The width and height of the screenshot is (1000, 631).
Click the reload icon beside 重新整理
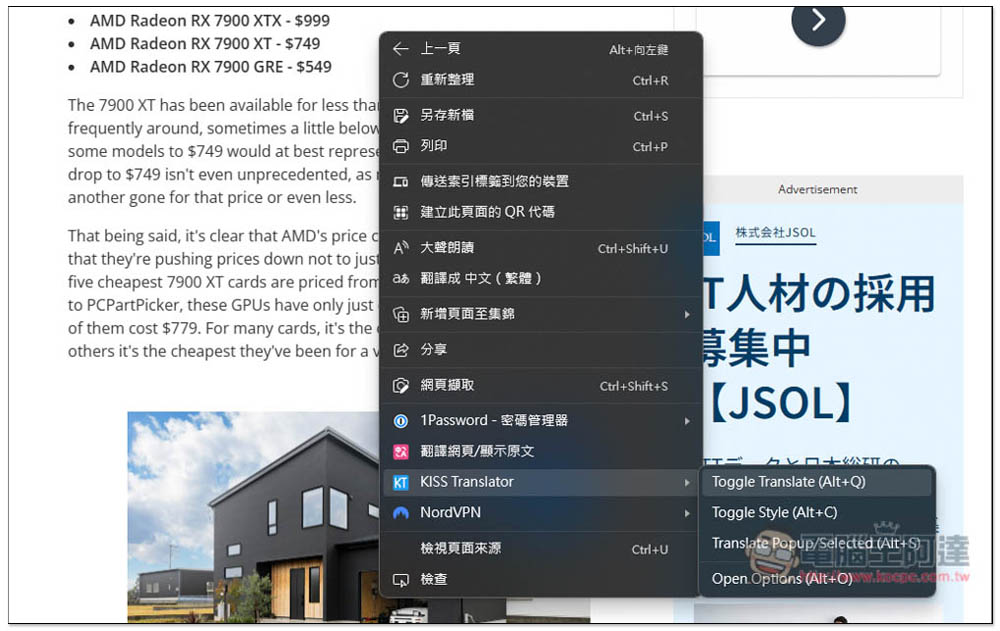[401, 80]
